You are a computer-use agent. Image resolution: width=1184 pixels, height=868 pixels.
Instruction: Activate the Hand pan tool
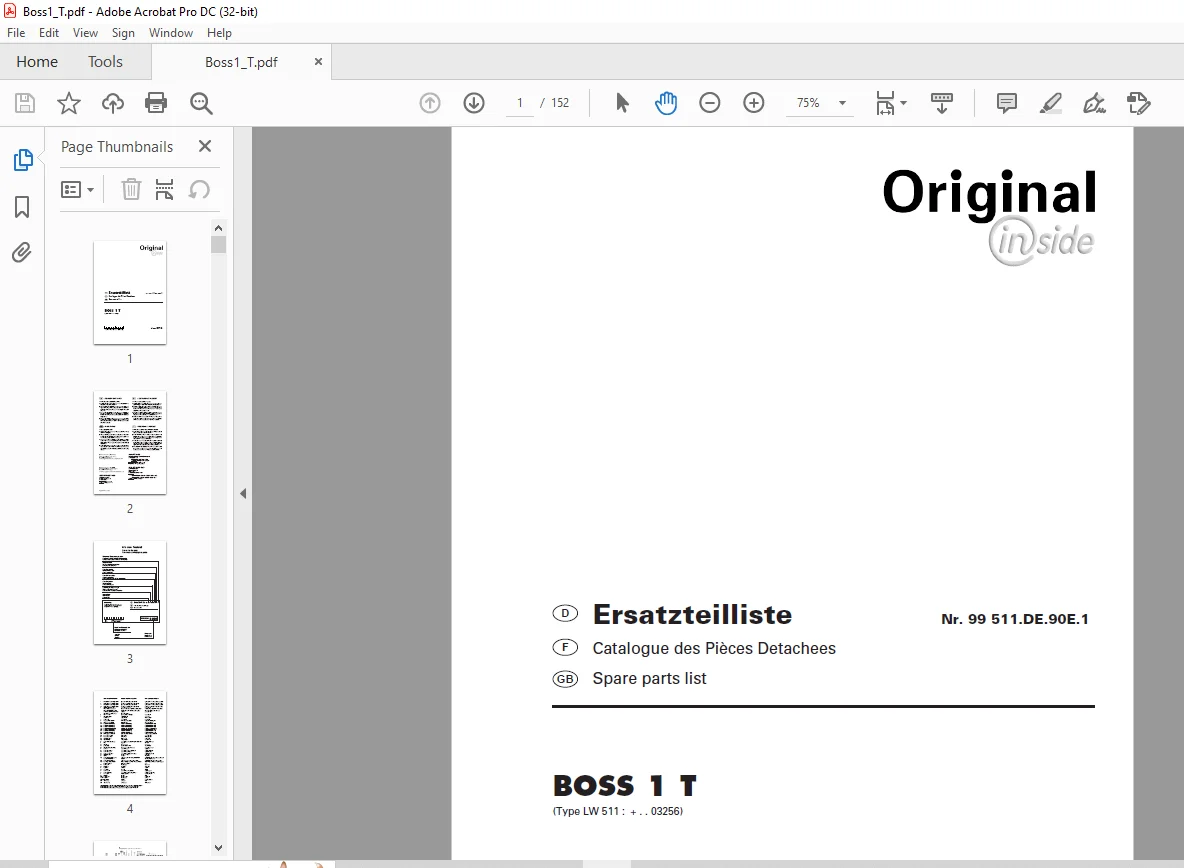point(666,103)
